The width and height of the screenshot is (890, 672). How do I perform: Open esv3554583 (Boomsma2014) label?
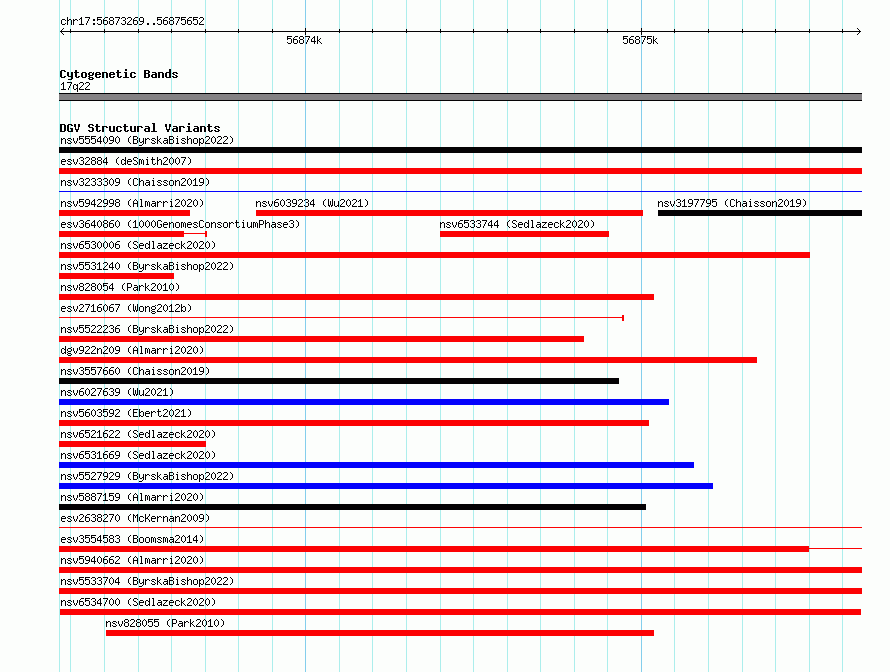(132, 539)
